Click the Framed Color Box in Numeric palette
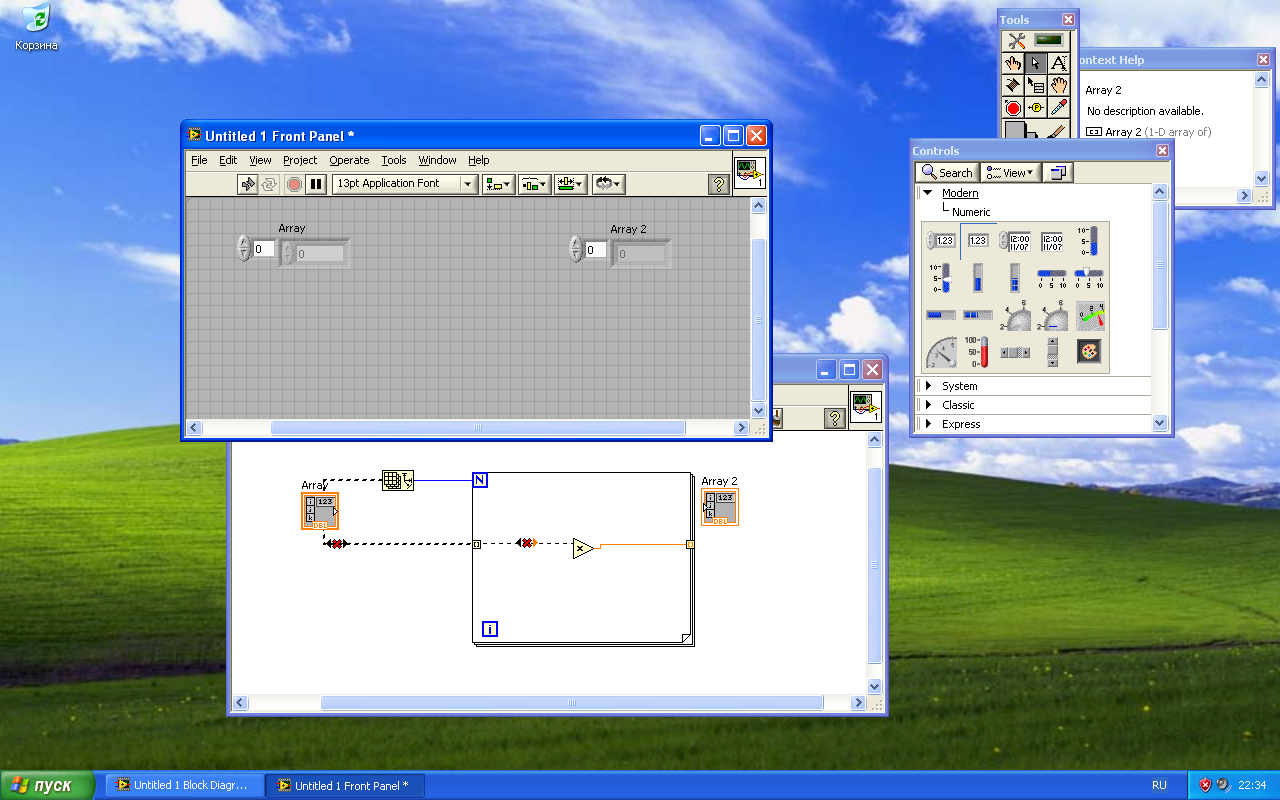The image size is (1280, 800). click(1090, 353)
